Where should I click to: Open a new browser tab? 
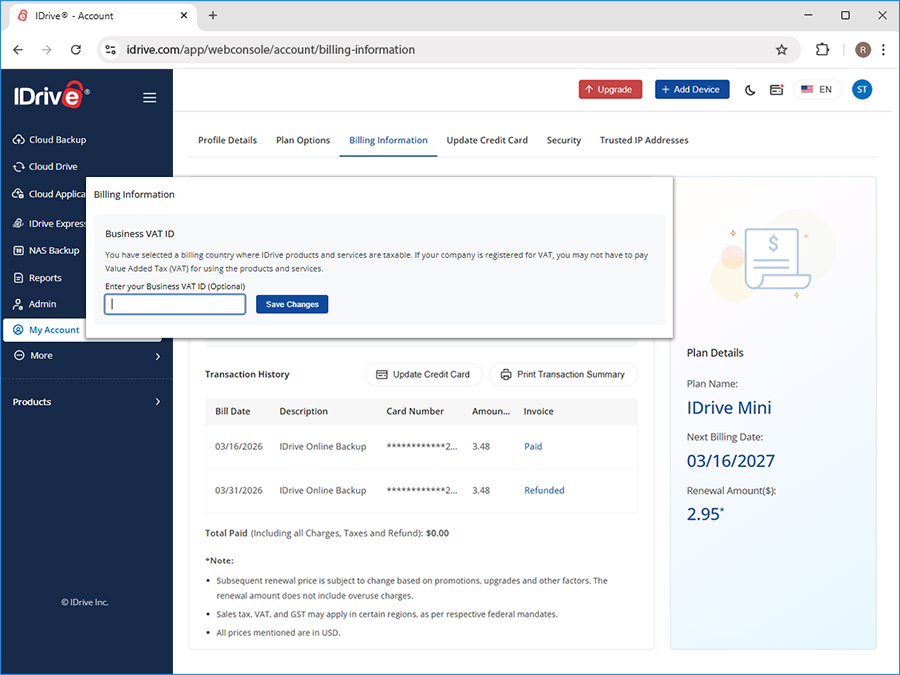point(213,15)
